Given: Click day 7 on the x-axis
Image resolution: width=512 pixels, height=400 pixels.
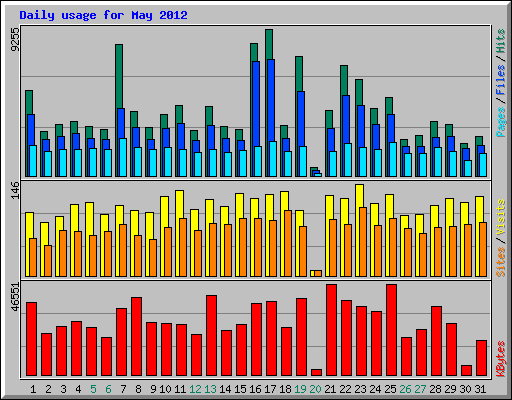Looking at the screenshot, I should click(123, 389).
